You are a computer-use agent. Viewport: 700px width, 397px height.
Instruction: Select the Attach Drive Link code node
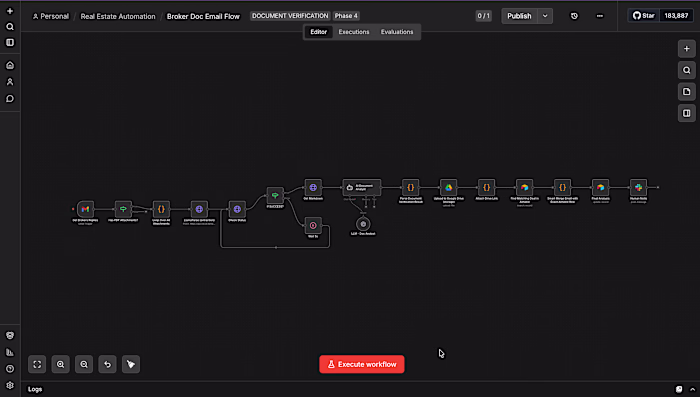click(487, 188)
